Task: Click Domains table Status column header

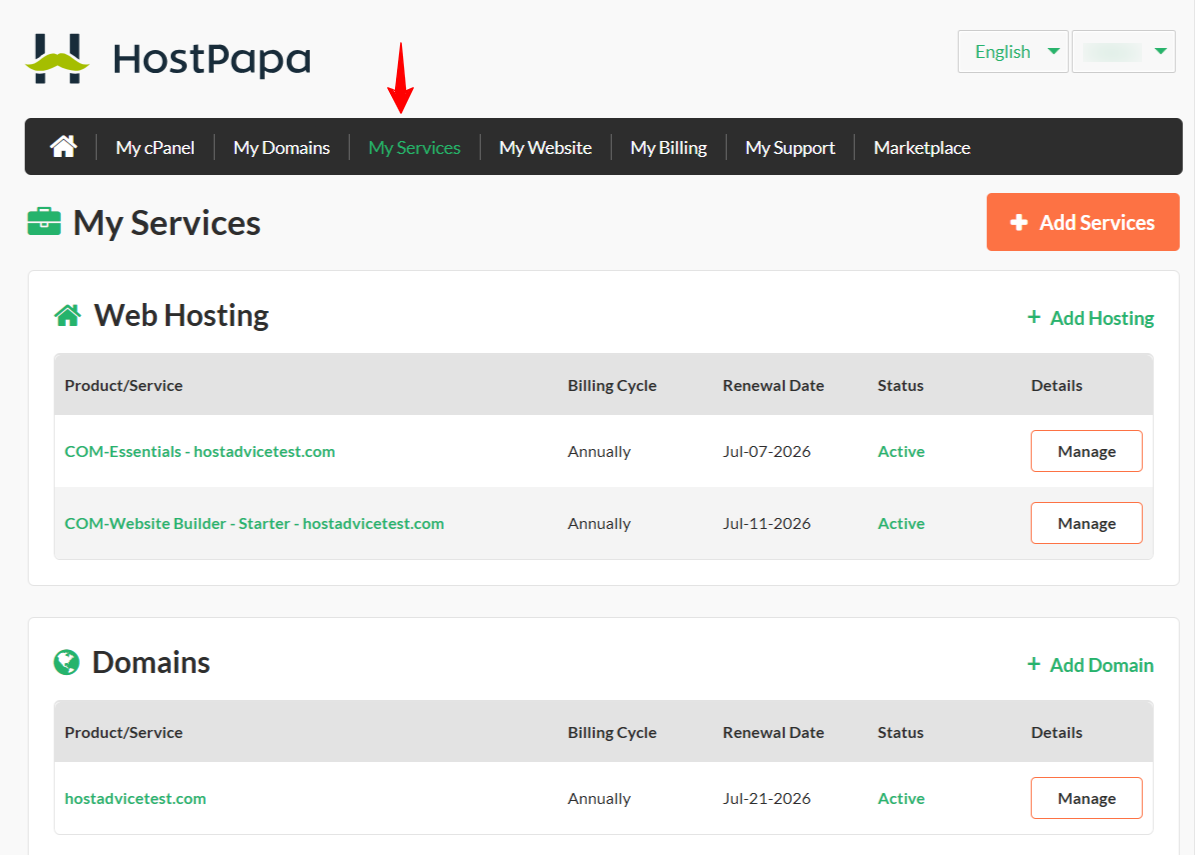Action: [x=900, y=732]
